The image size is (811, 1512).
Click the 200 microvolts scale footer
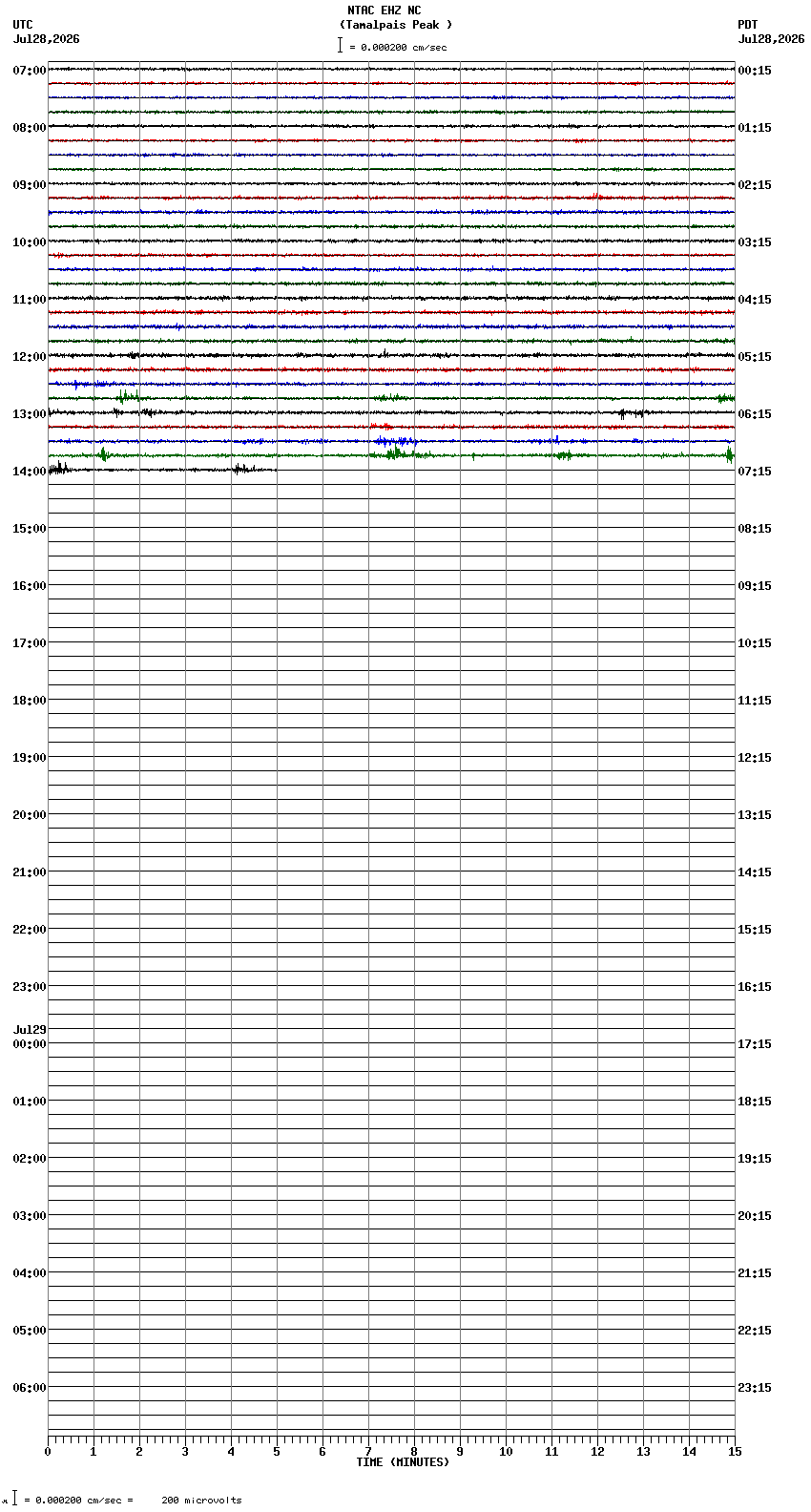[x=201, y=1501]
